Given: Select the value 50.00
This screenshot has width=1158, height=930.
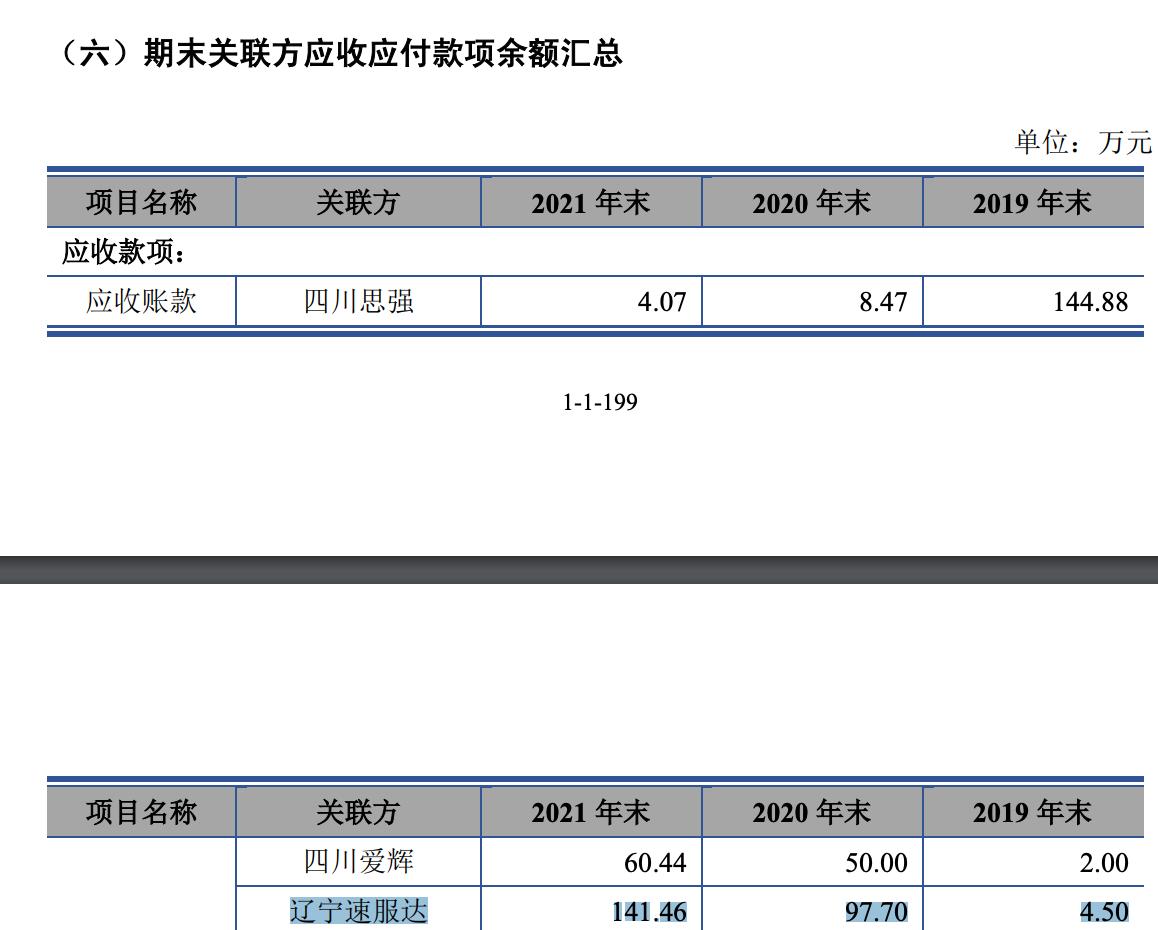Looking at the screenshot, I should point(876,863).
